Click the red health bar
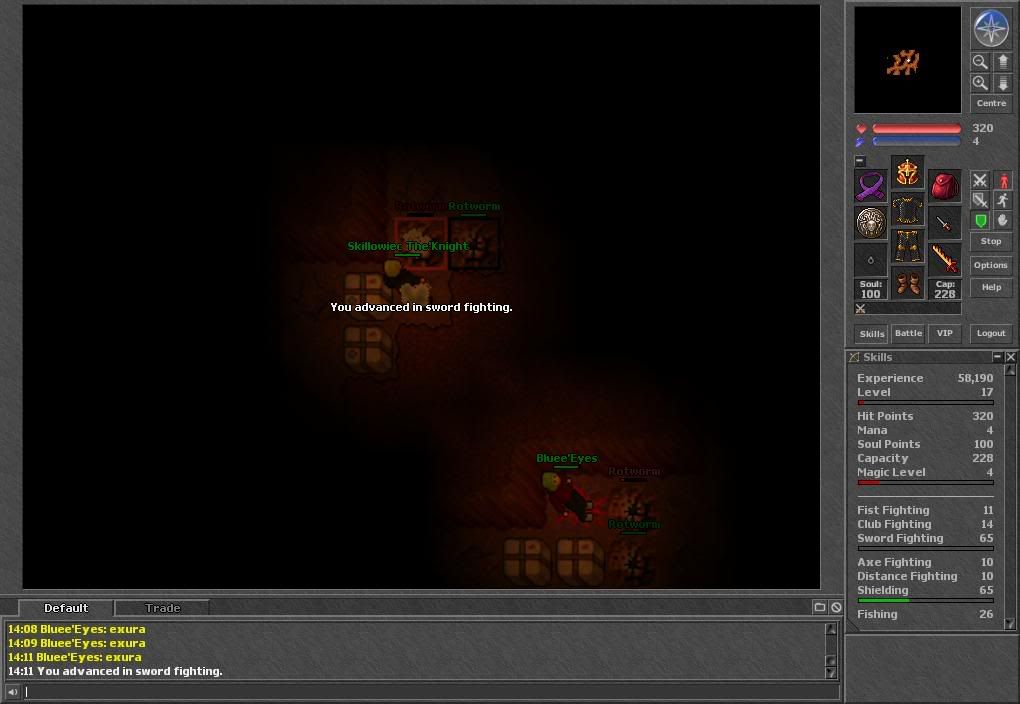The height and width of the screenshot is (704, 1020). (x=916, y=128)
